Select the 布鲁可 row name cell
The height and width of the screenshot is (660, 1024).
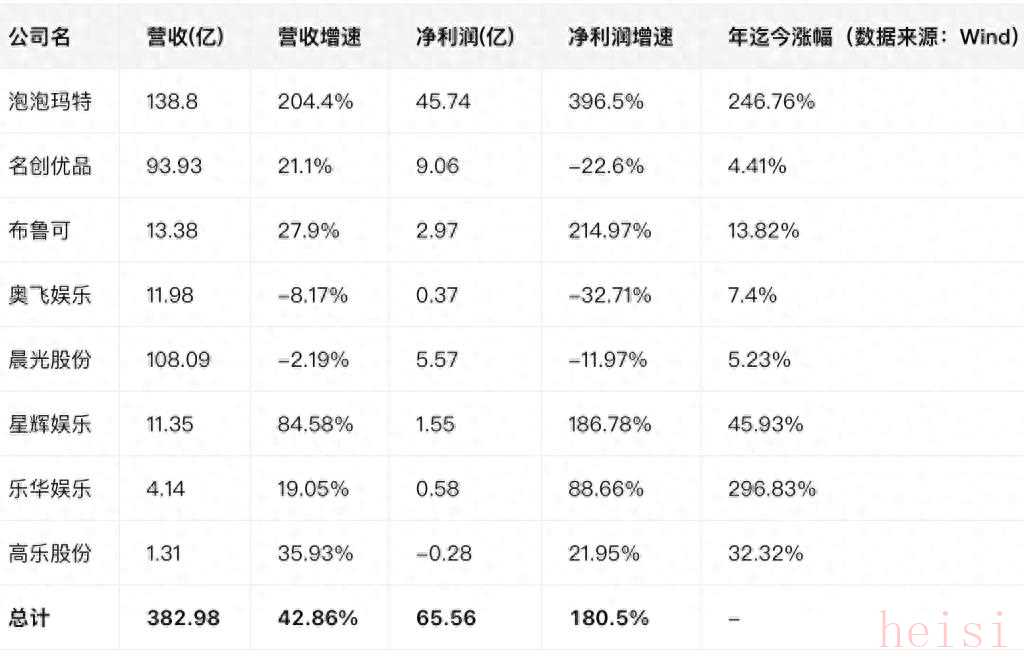tap(39, 230)
